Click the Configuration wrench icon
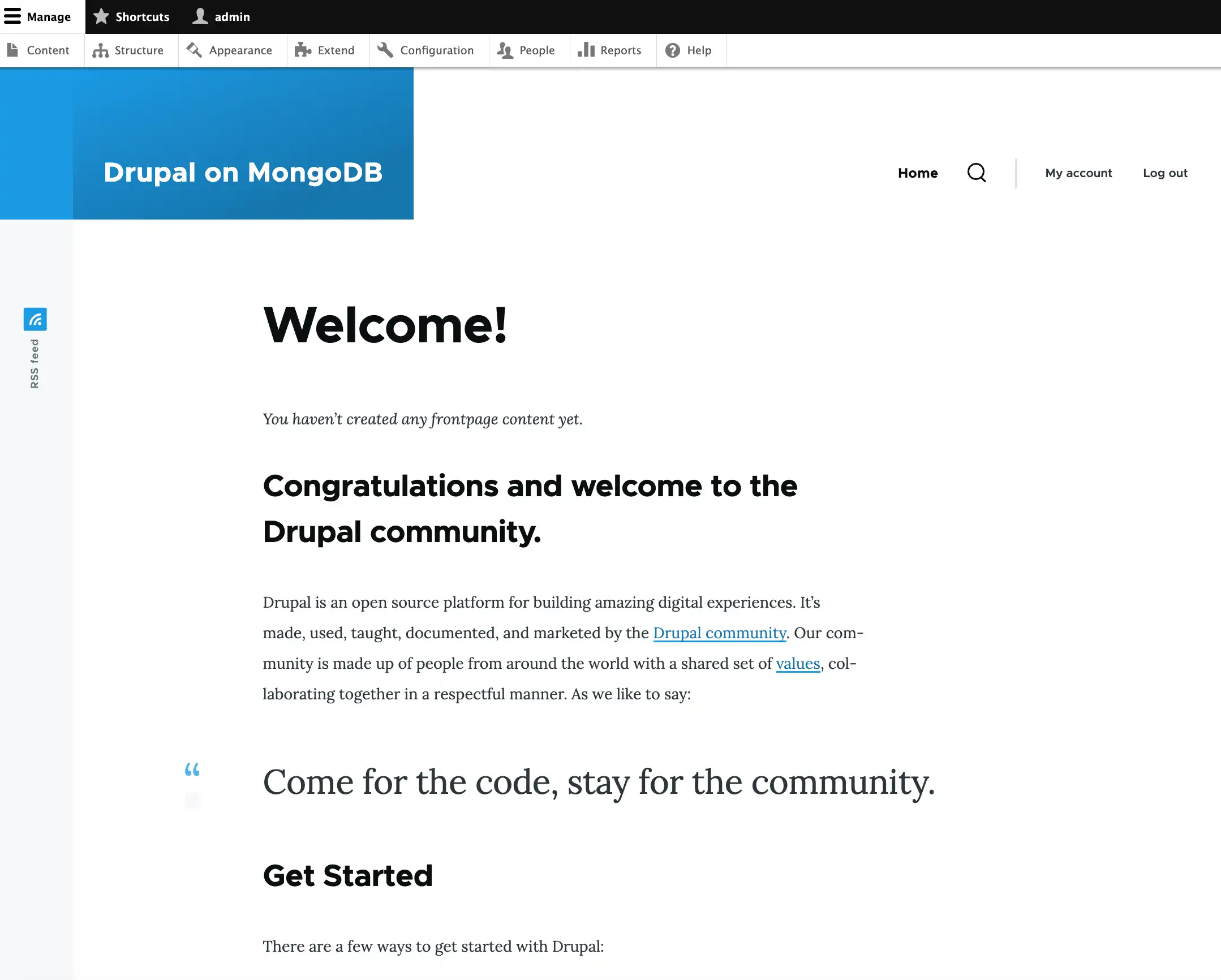The image size is (1221, 980). tap(384, 50)
